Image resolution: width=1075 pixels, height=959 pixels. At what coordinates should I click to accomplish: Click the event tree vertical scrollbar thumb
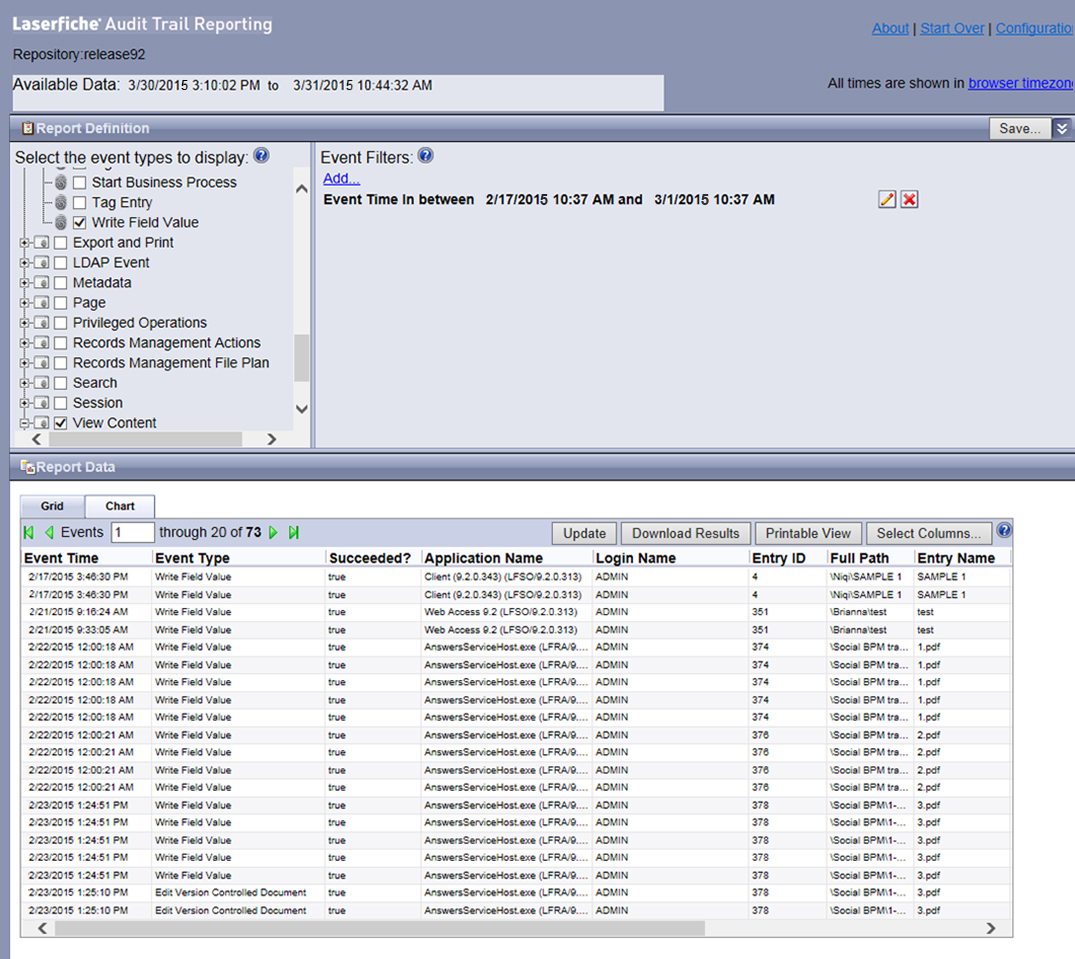click(301, 358)
